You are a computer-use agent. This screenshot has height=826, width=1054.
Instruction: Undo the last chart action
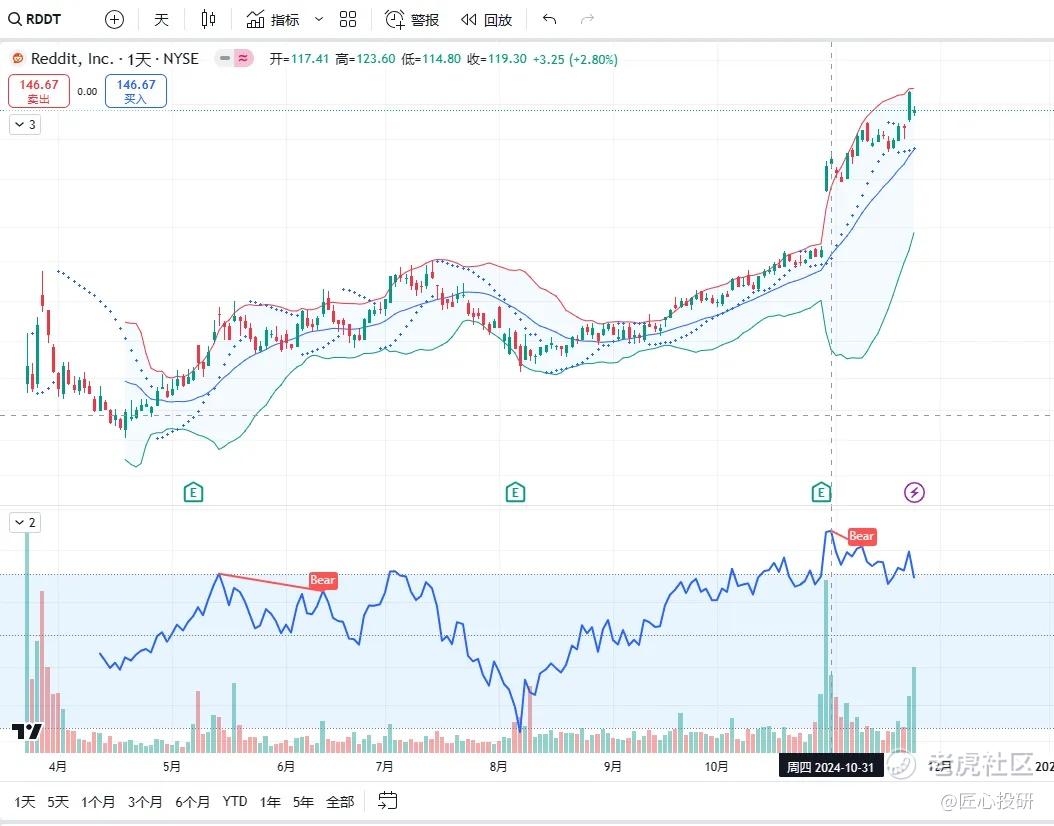pyautogui.click(x=550, y=19)
